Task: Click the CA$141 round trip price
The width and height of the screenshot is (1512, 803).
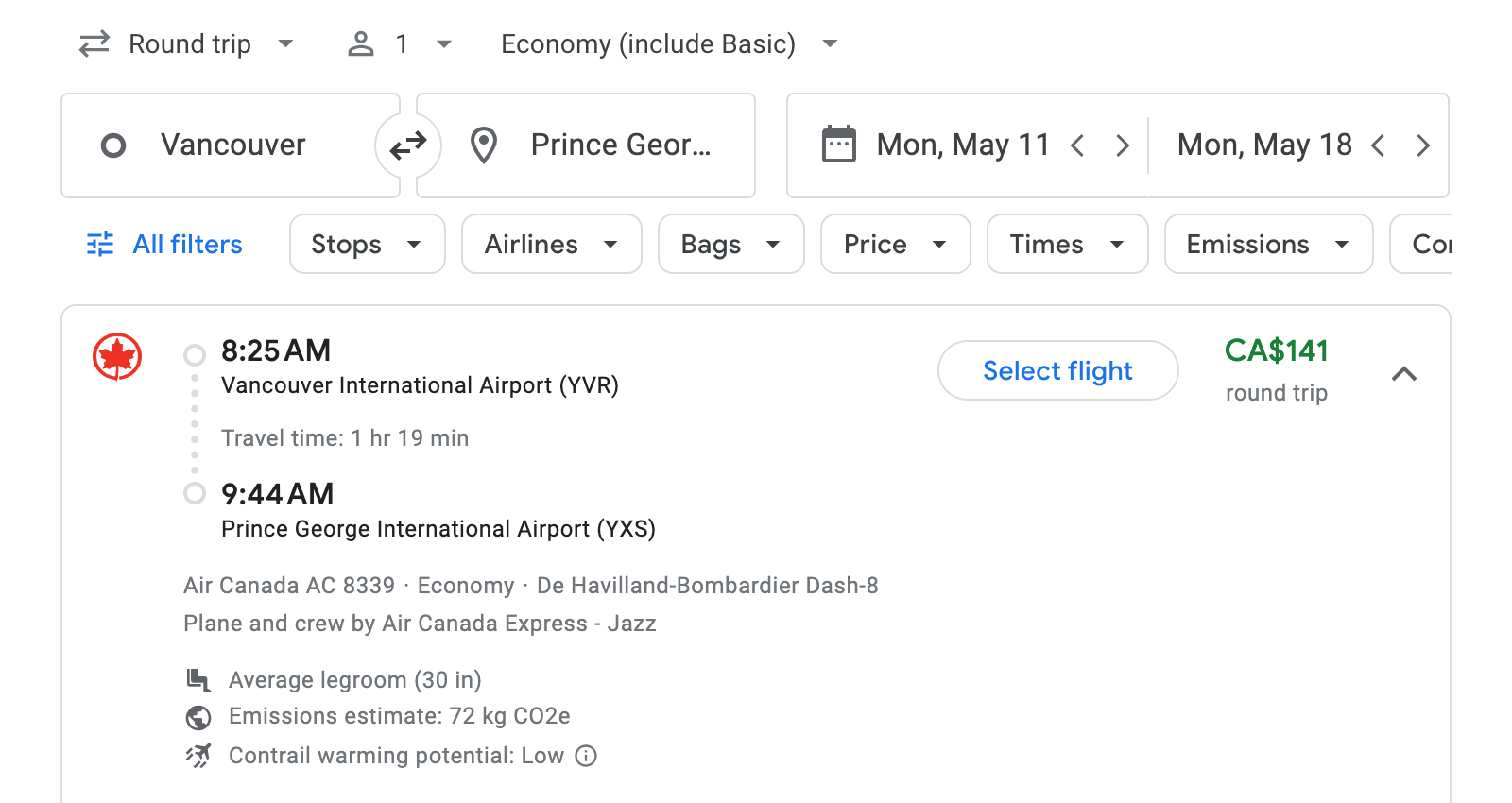Action: 1276,350
